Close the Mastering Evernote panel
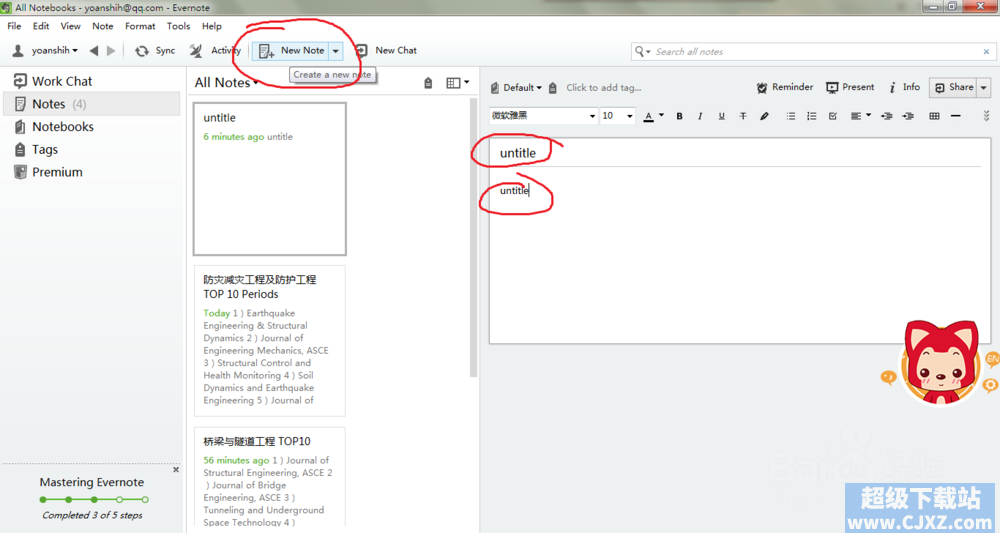The width and height of the screenshot is (1000, 533). (176, 469)
